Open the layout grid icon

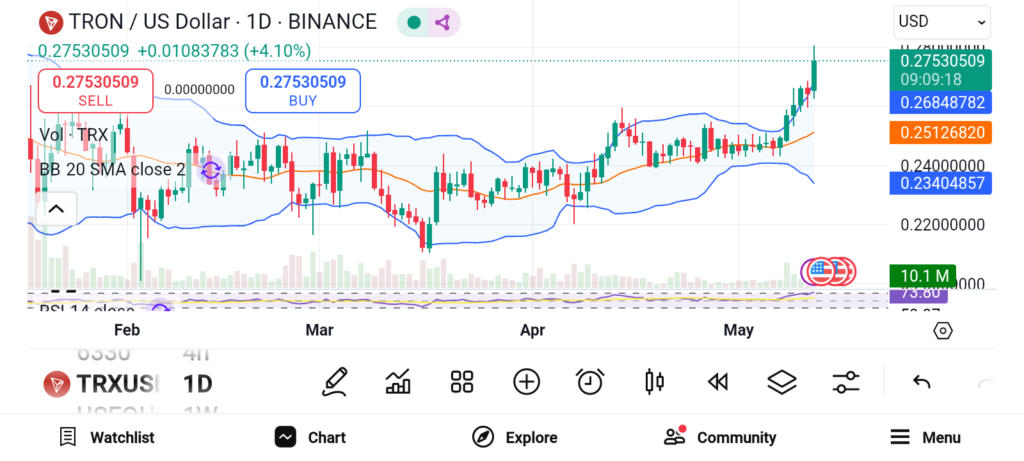[462, 381]
